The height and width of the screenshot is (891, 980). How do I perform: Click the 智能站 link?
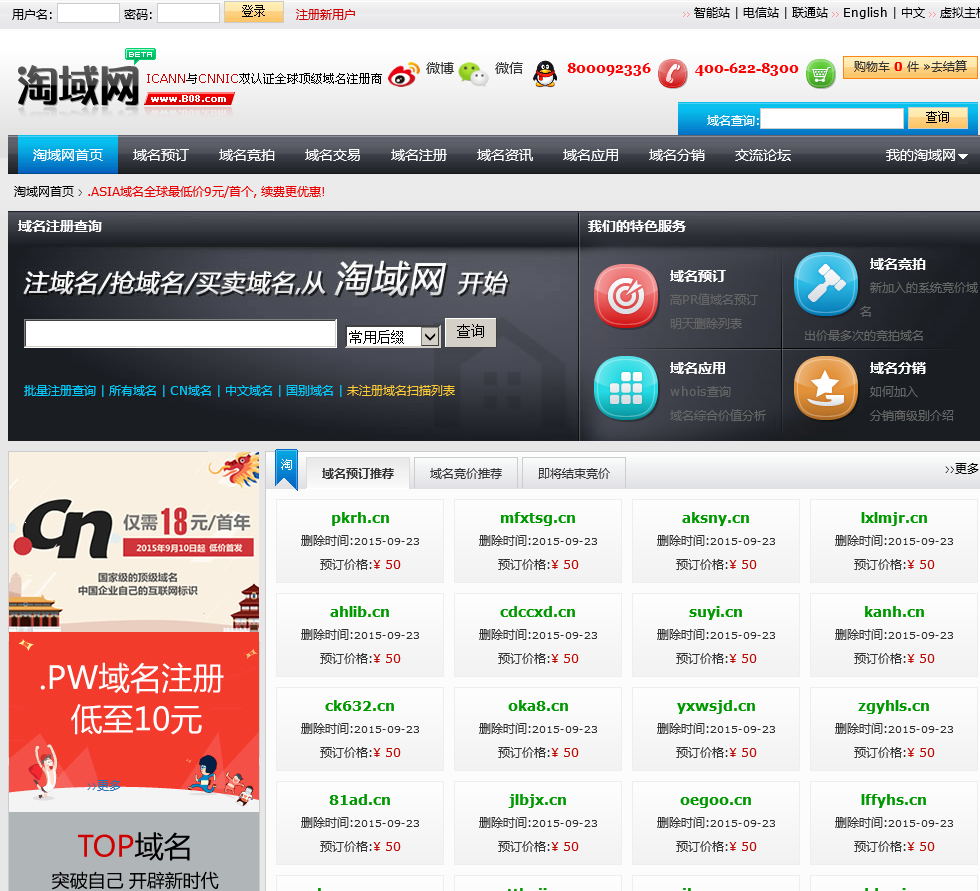point(712,13)
